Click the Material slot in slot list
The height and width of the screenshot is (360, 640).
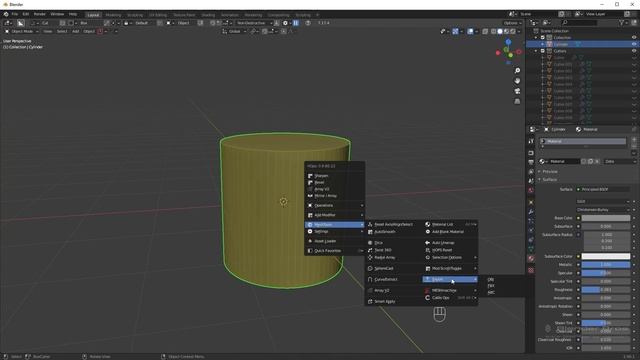pyautogui.click(x=582, y=141)
